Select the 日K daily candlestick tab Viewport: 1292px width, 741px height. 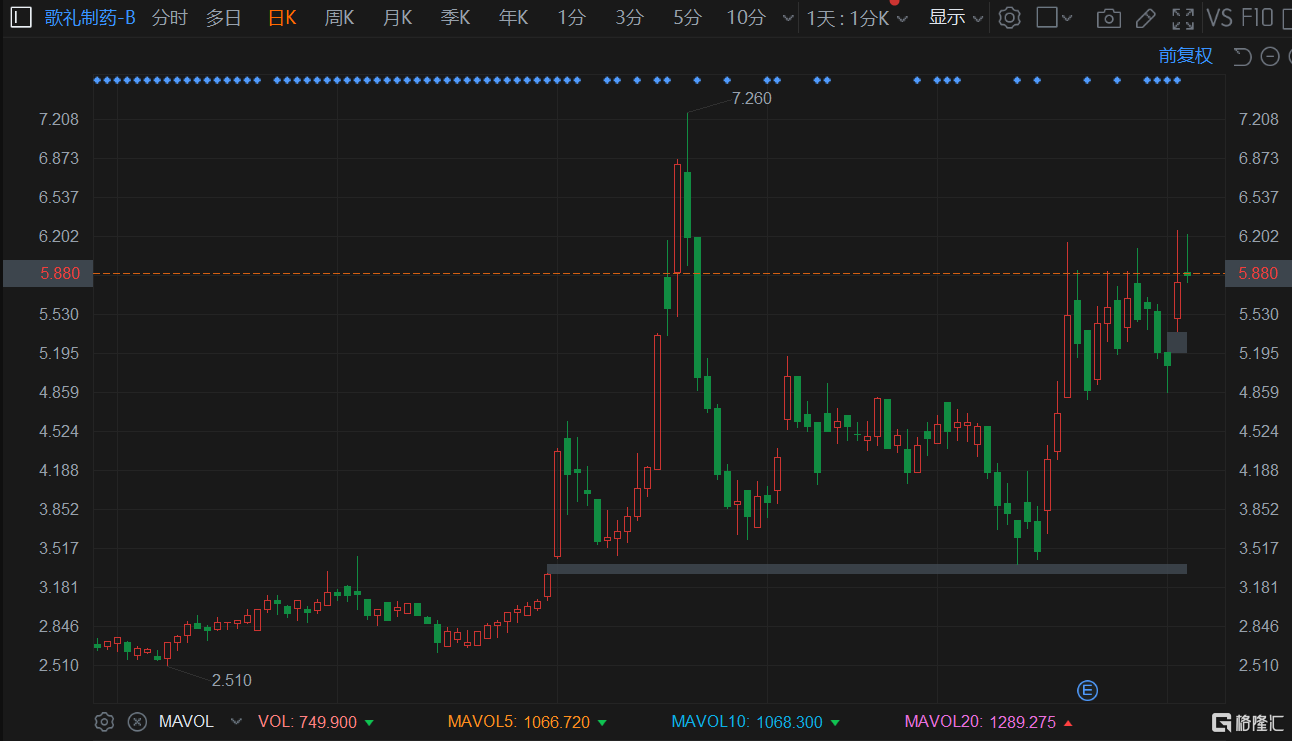point(282,18)
